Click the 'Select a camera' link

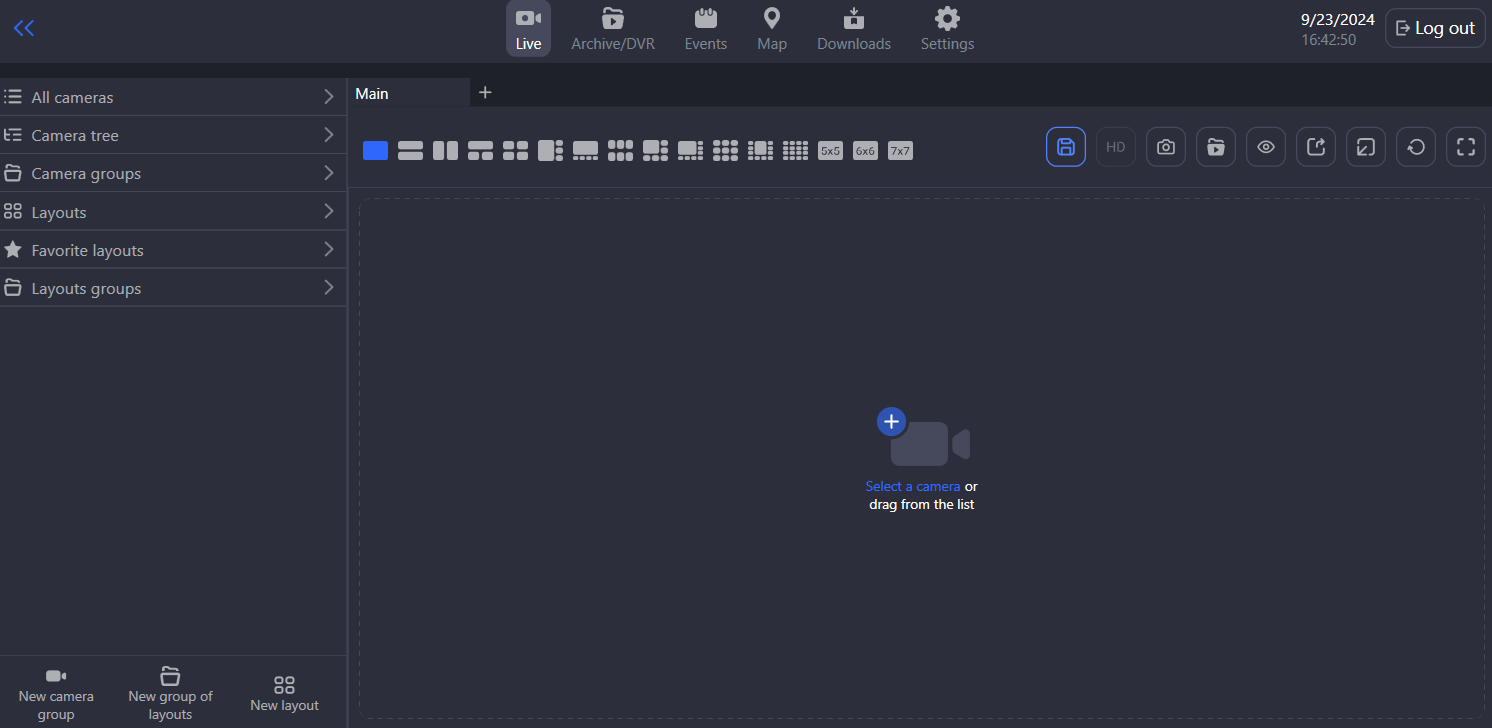point(912,487)
